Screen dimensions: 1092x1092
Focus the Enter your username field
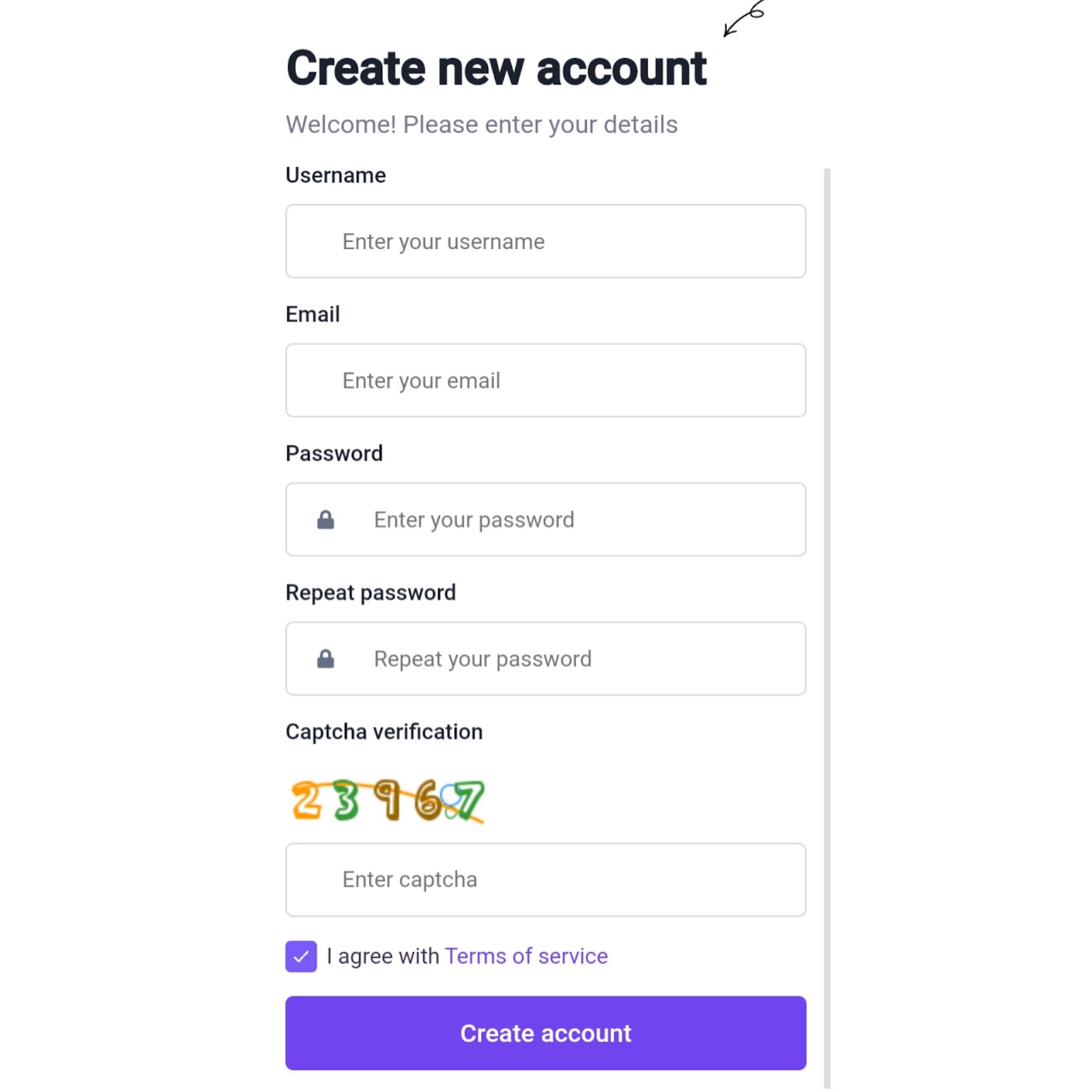pos(546,241)
